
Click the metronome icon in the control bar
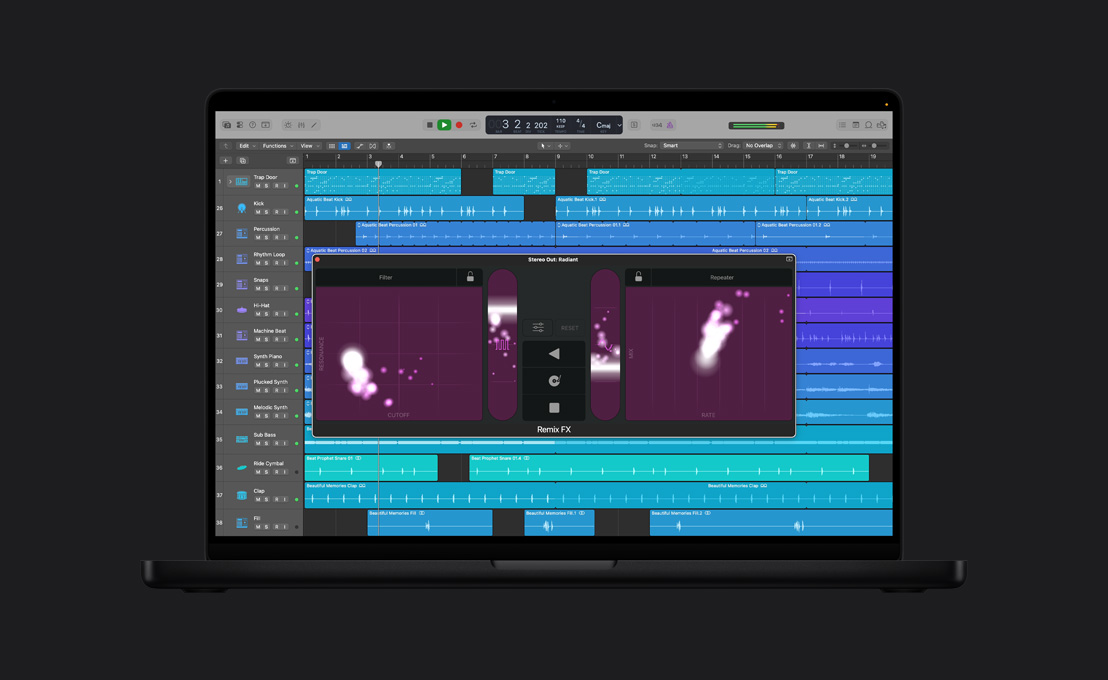pos(672,125)
